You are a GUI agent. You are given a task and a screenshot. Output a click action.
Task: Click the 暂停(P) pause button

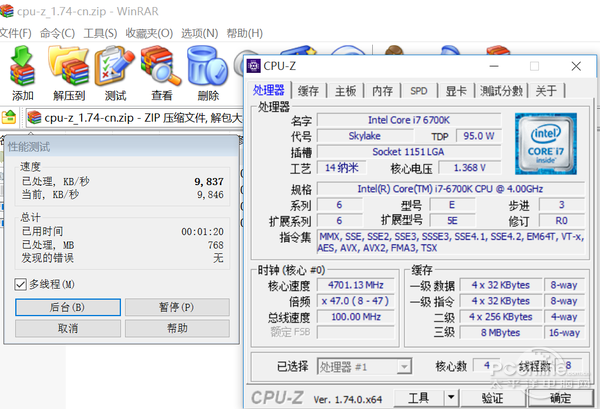tap(177, 307)
